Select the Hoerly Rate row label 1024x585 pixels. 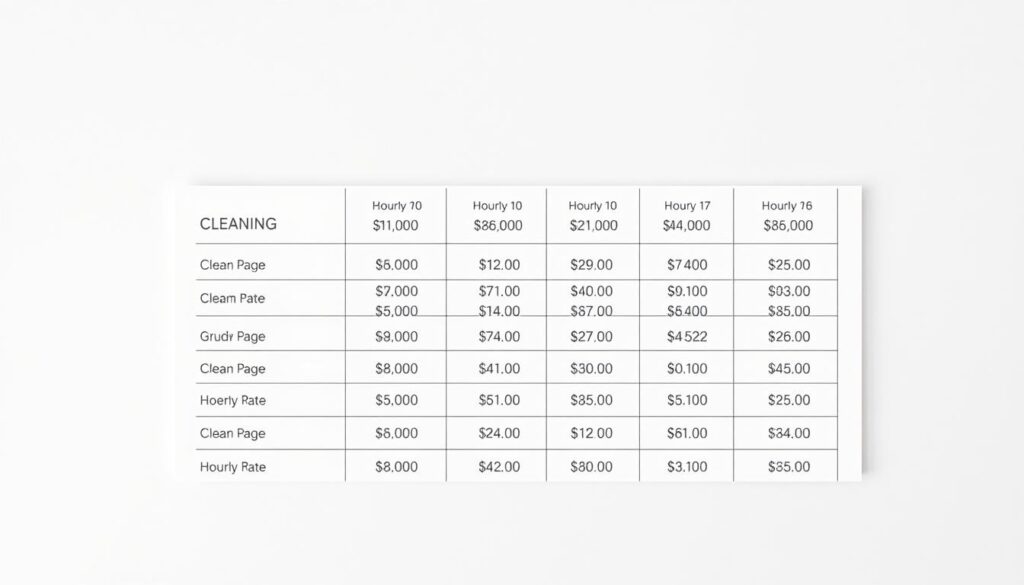click(232, 400)
